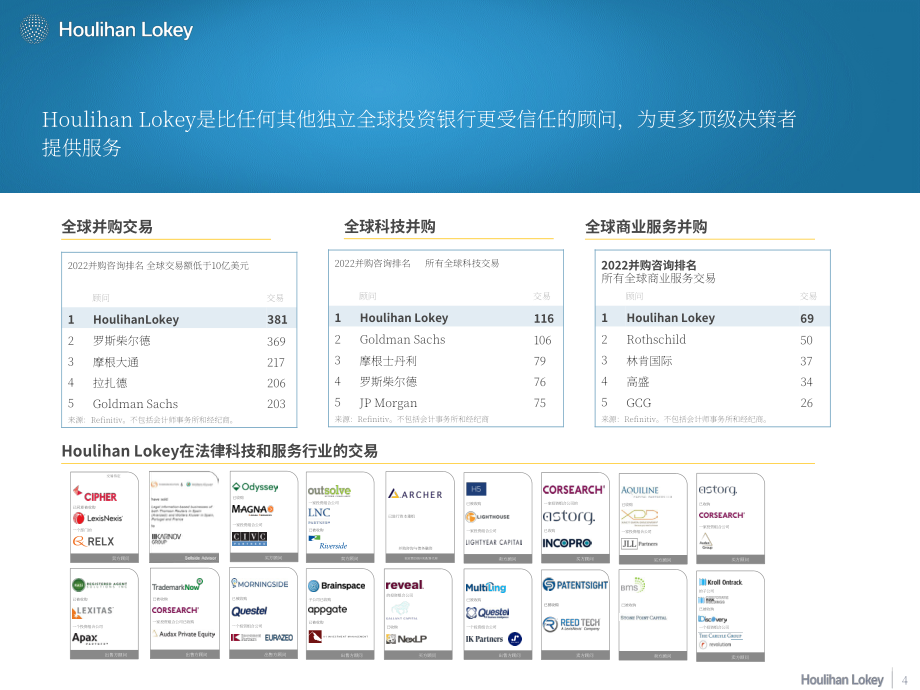Select the Houlihan Lokey row with 116 deals
920x690 pixels.
click(446, 318)
